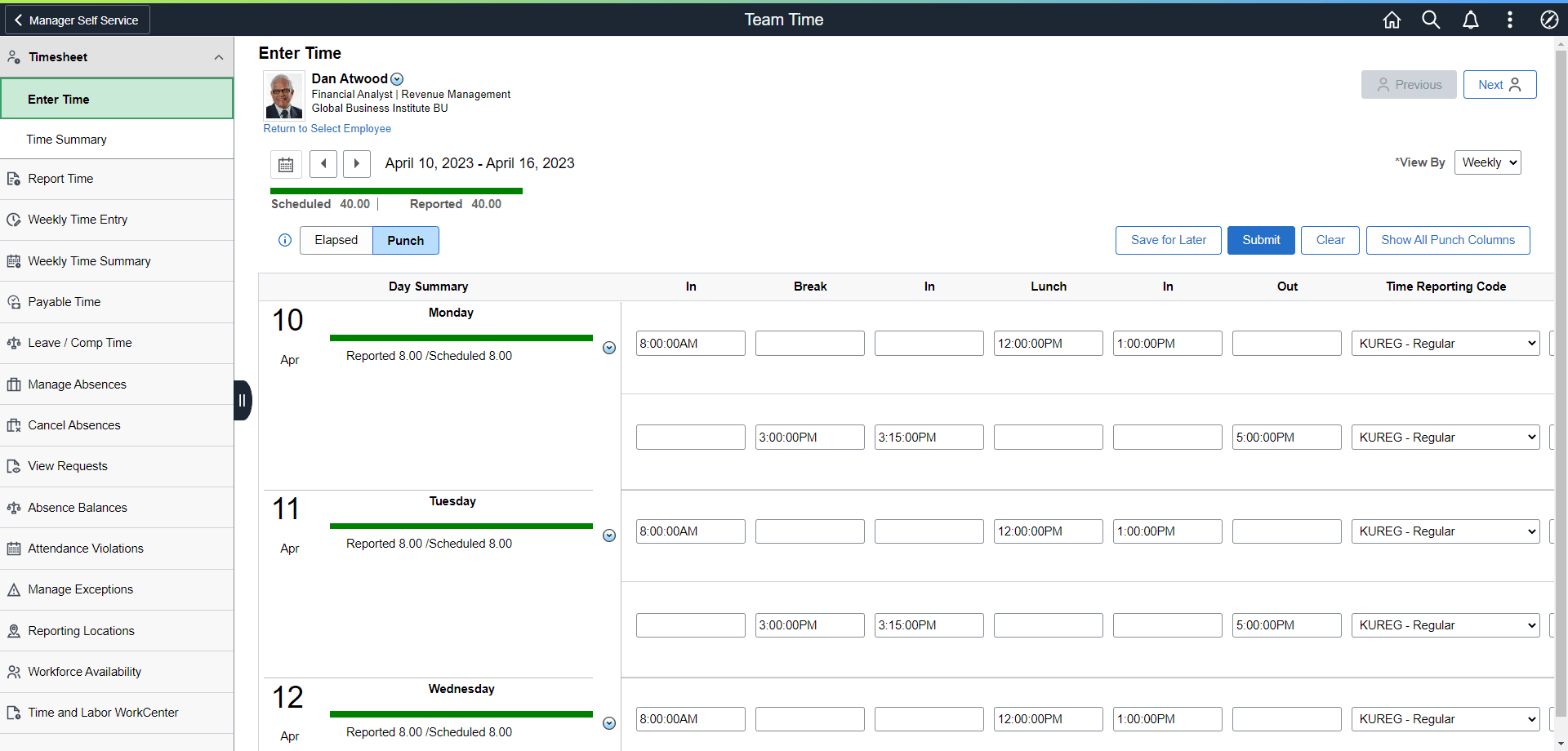Viewport: 1568px width, 751px height.
Task: Go to previous week arrow
Action: click(x=323, y=164)
